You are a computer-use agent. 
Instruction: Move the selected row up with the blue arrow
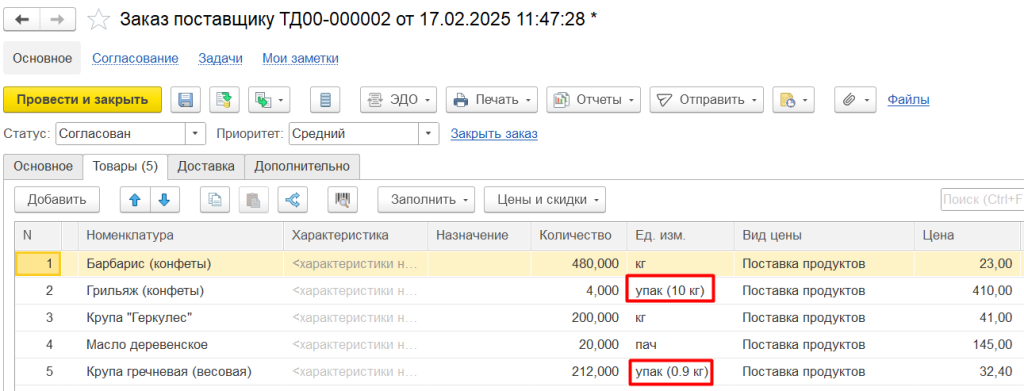click(x=135, y=200)
